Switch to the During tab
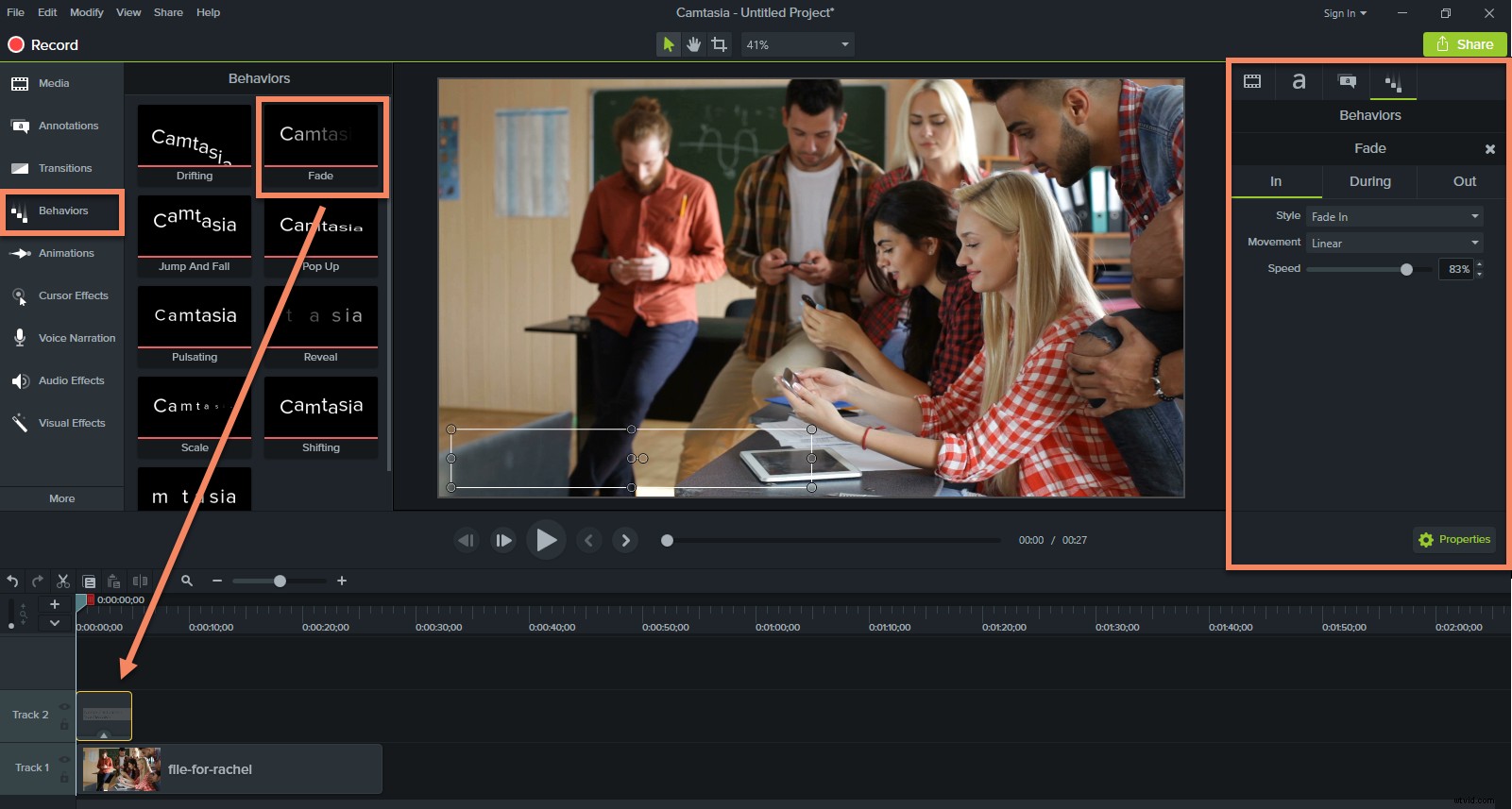The image size is (1512, 809). point(1369,181)
